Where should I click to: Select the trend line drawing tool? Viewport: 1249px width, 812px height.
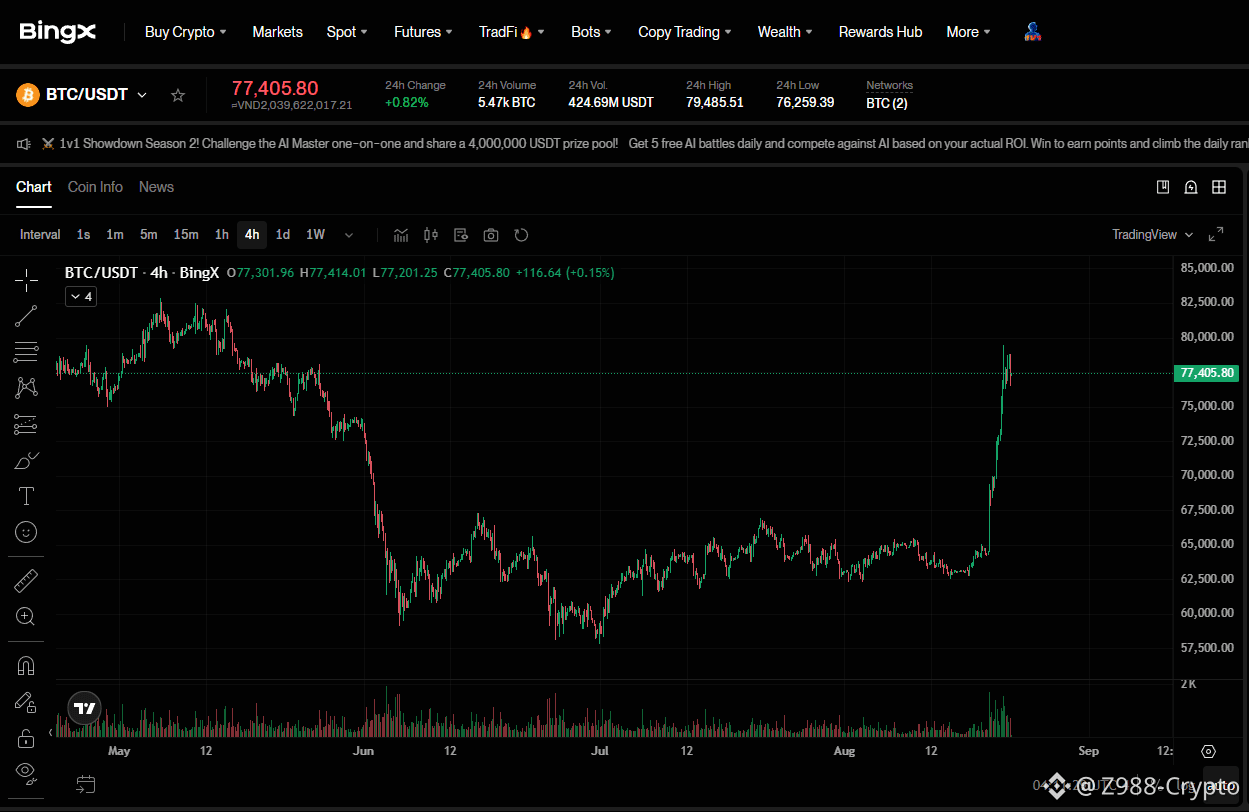coord(26,316)
